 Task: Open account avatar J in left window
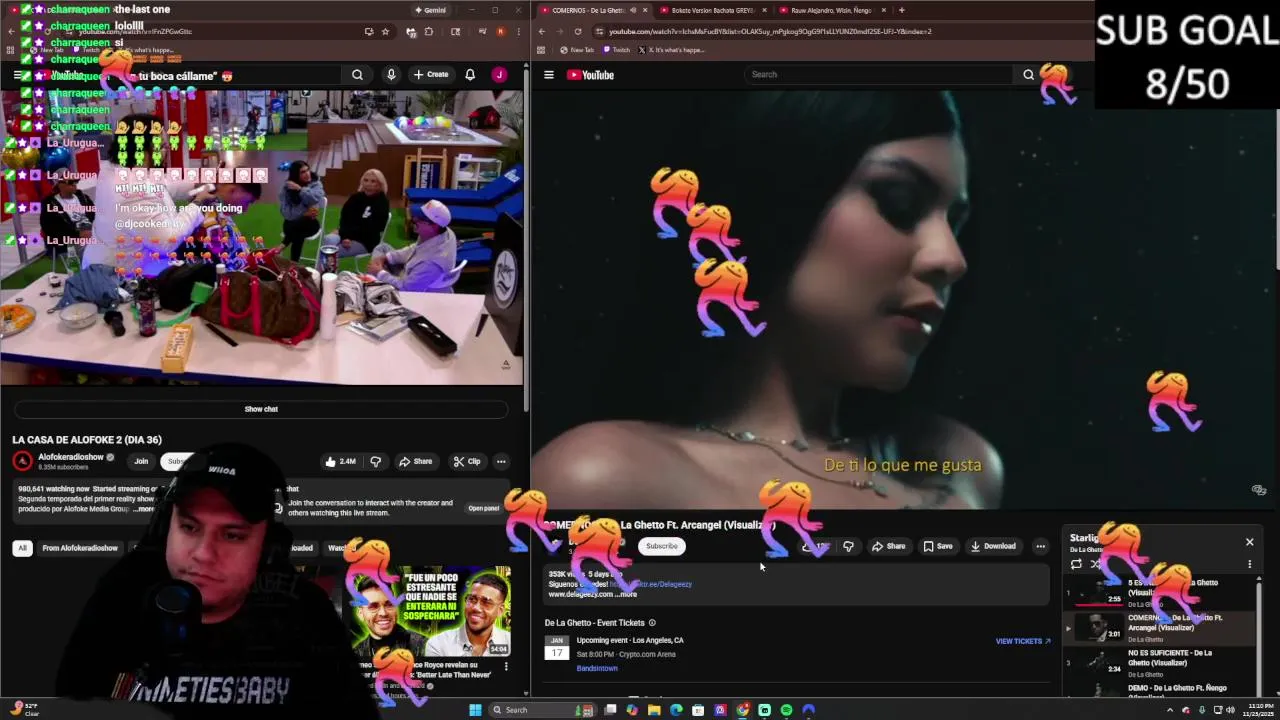pos(499,74)
